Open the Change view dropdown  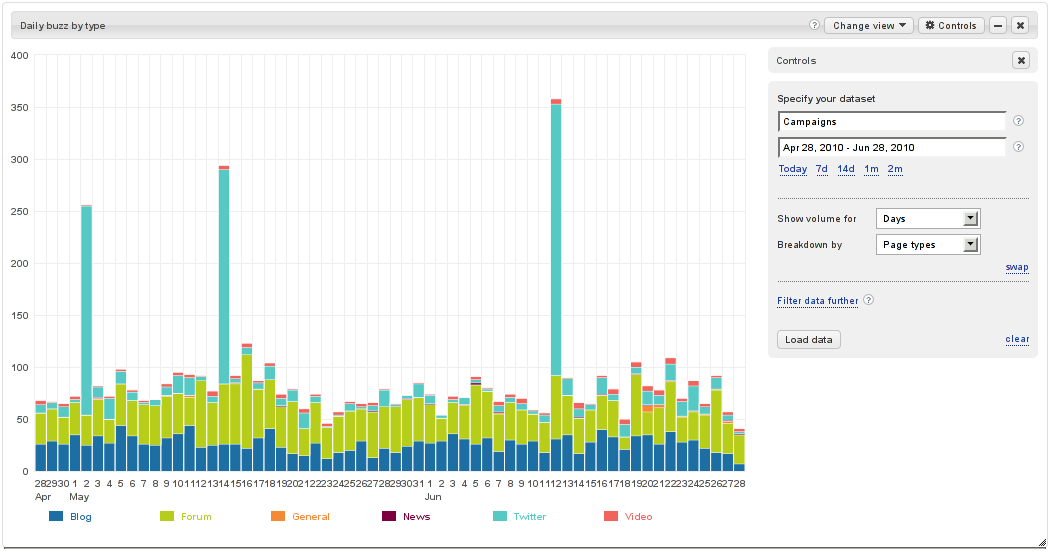pyautogui.click(x=869, y=25)
